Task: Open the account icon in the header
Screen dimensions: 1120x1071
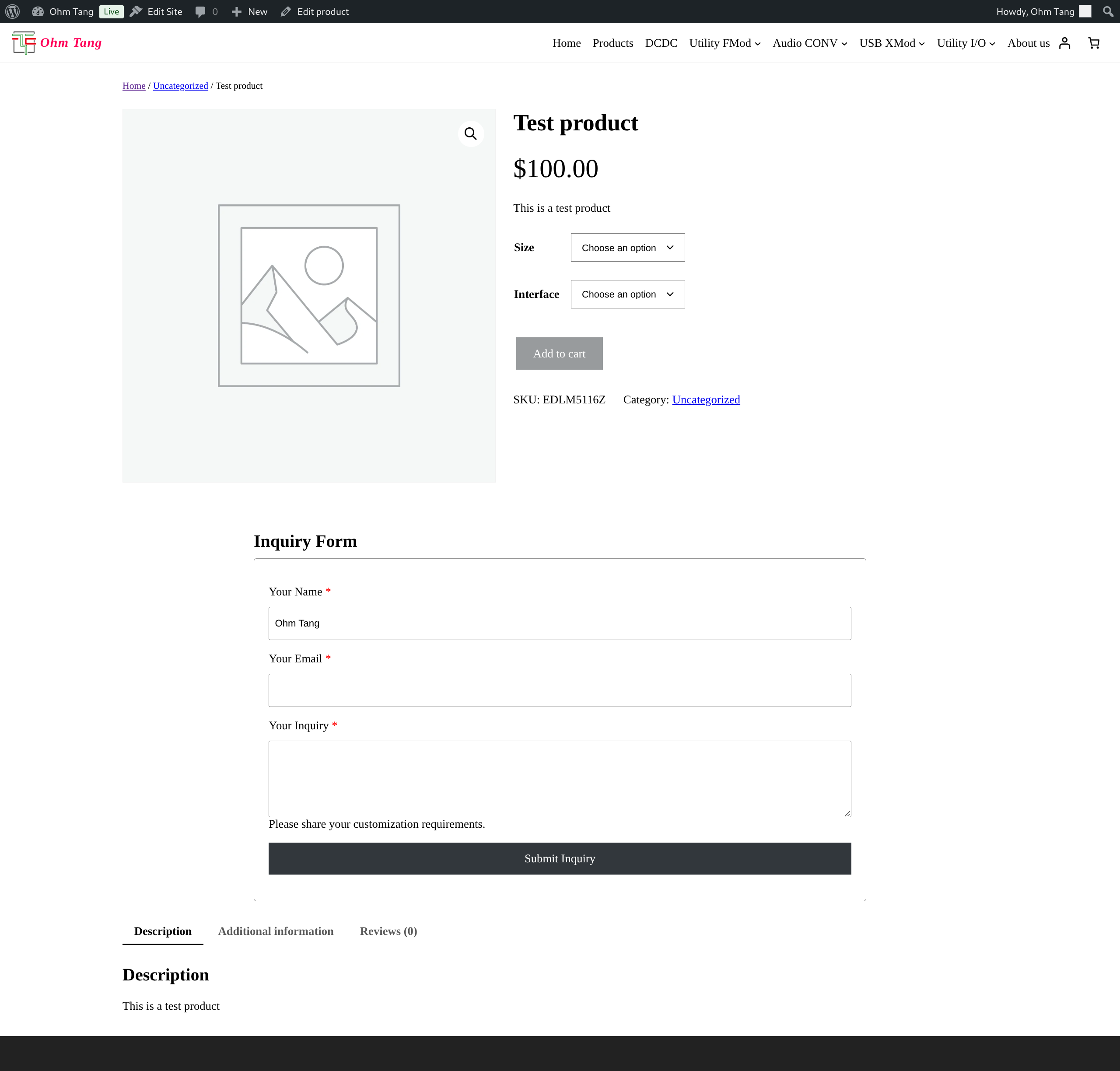Action: (1065, 43)
